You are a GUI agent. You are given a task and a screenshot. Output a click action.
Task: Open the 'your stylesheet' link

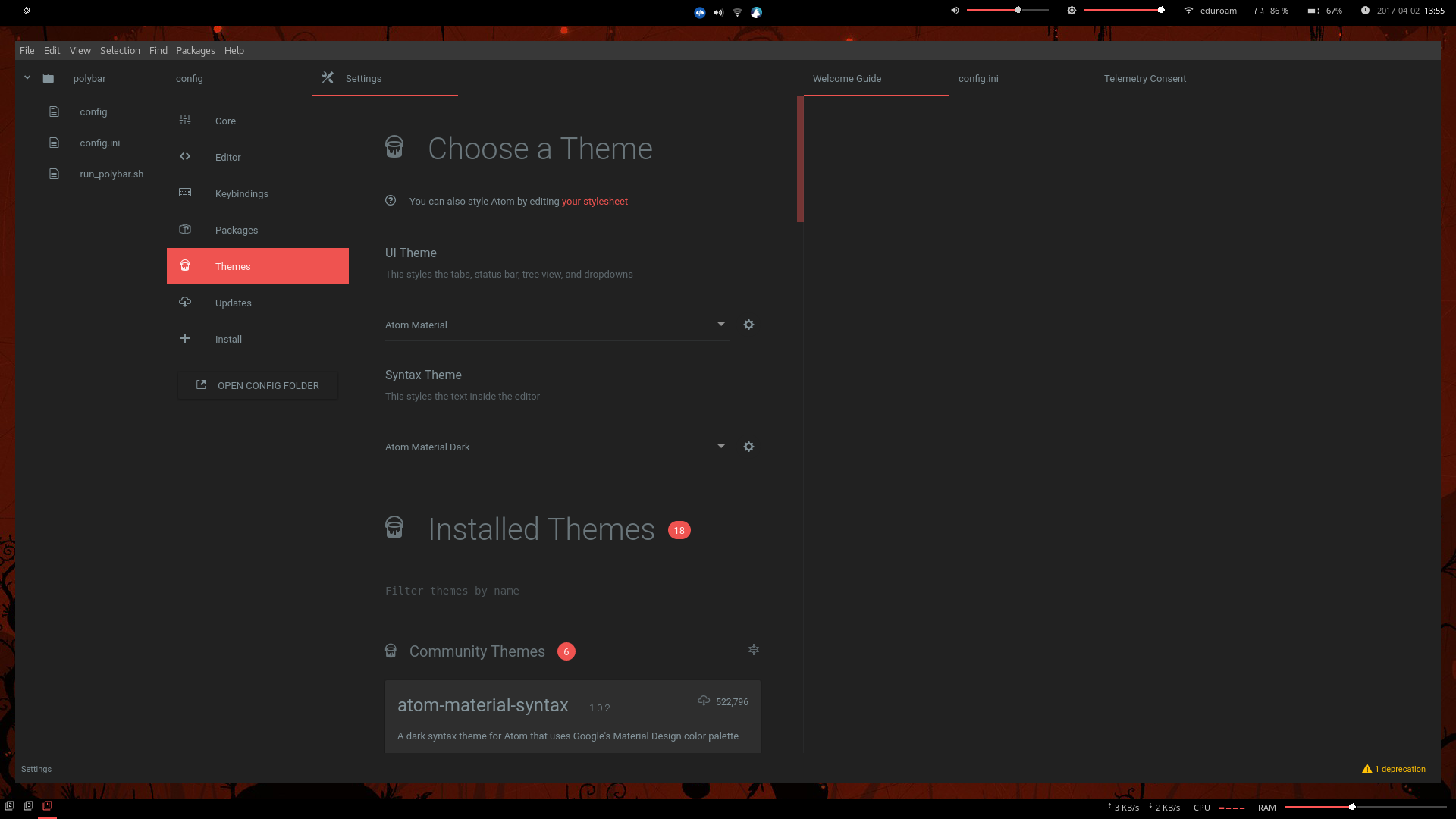coord(595,202)
